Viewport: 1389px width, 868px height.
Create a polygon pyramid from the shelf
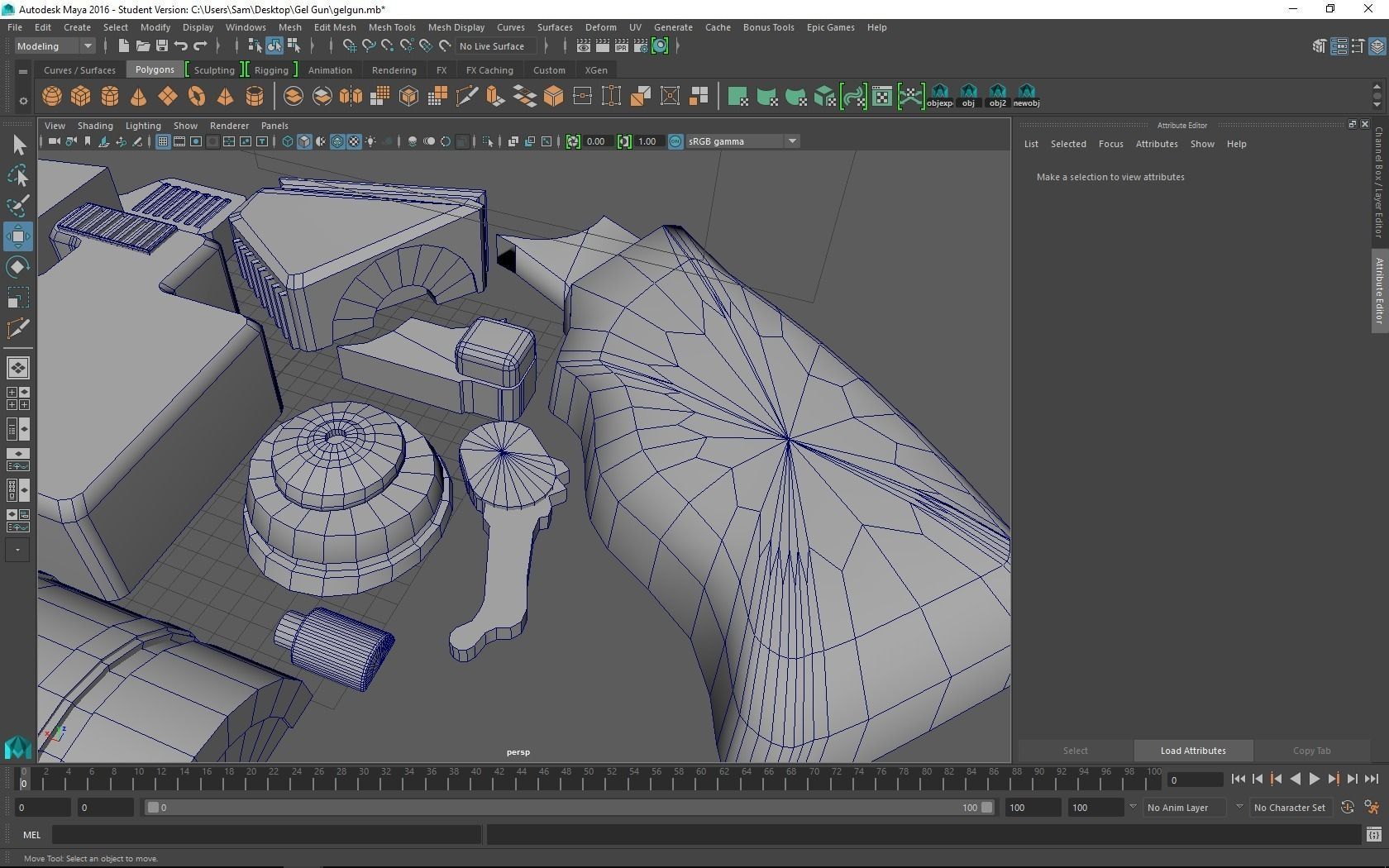[225, 97]
